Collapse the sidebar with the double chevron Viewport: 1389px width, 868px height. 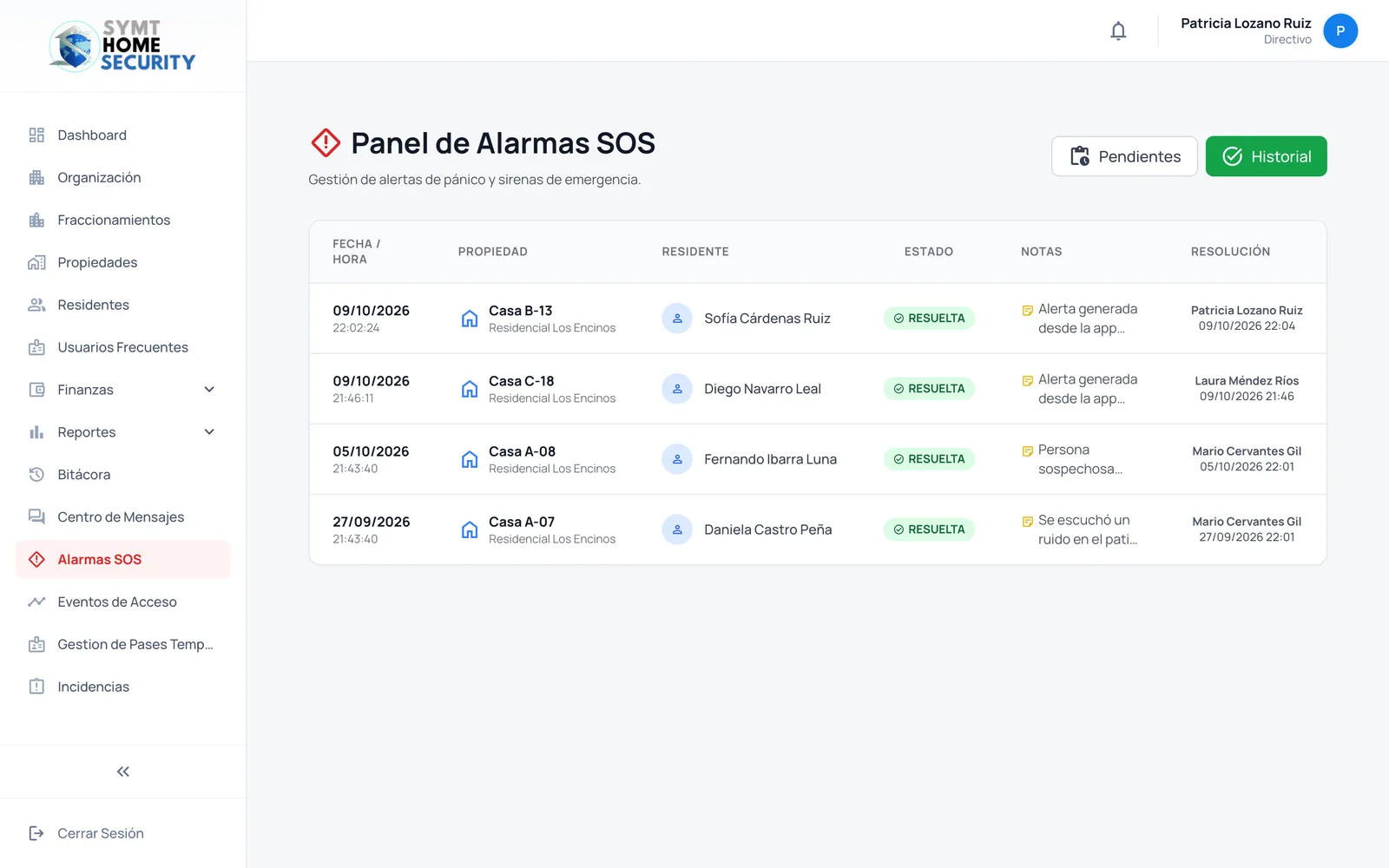click(123, 772)
